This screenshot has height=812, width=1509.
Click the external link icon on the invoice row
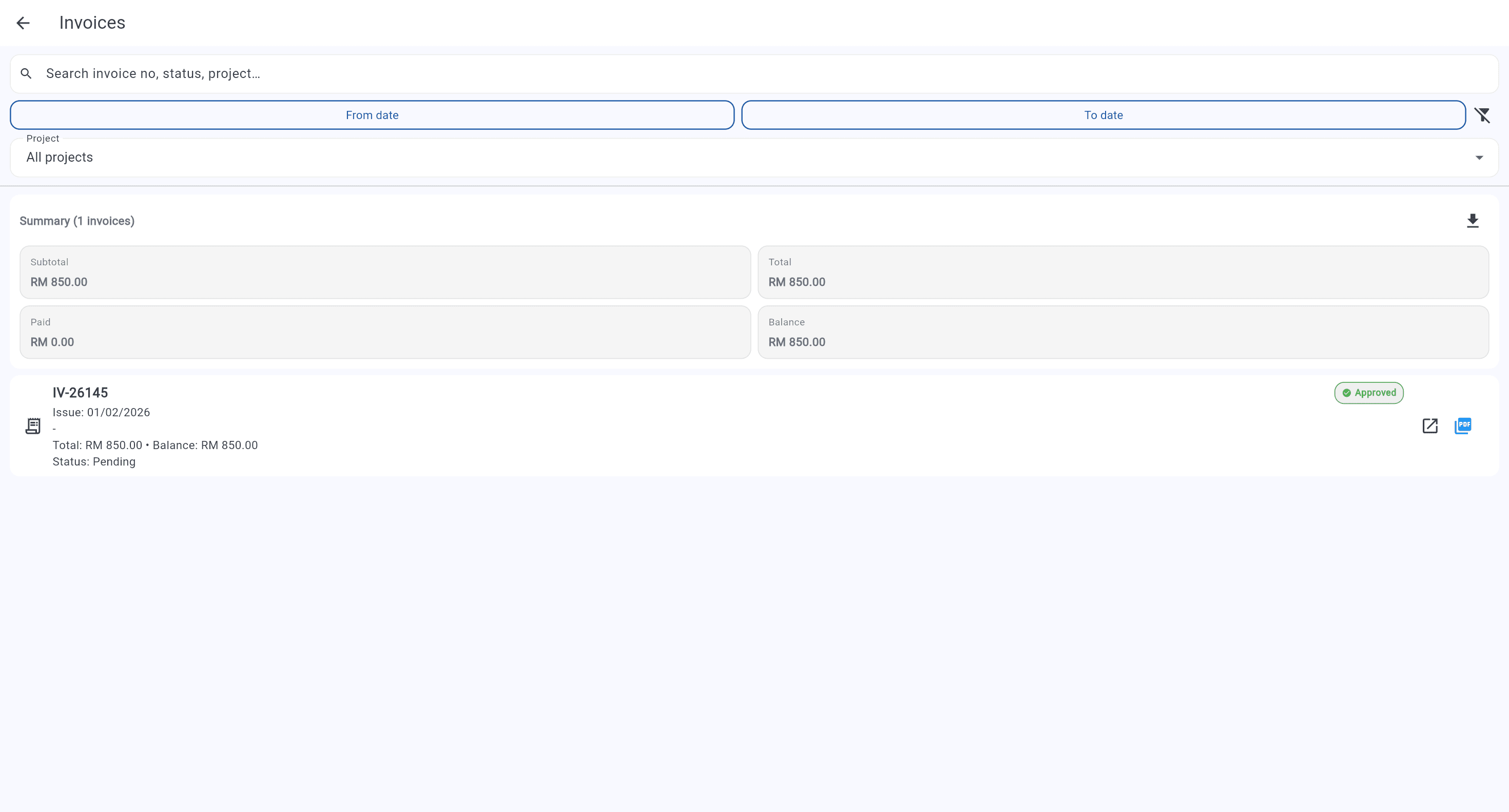pos(1430,426)
